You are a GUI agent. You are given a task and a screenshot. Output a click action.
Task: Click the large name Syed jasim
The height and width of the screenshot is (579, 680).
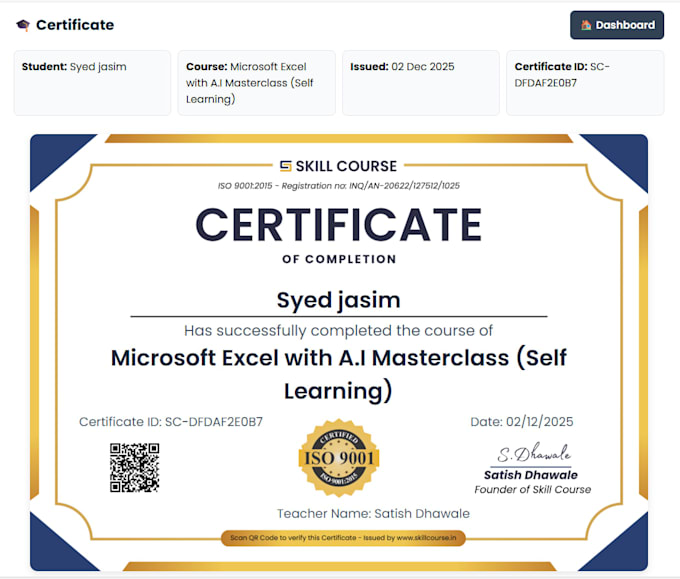point(339,300)
